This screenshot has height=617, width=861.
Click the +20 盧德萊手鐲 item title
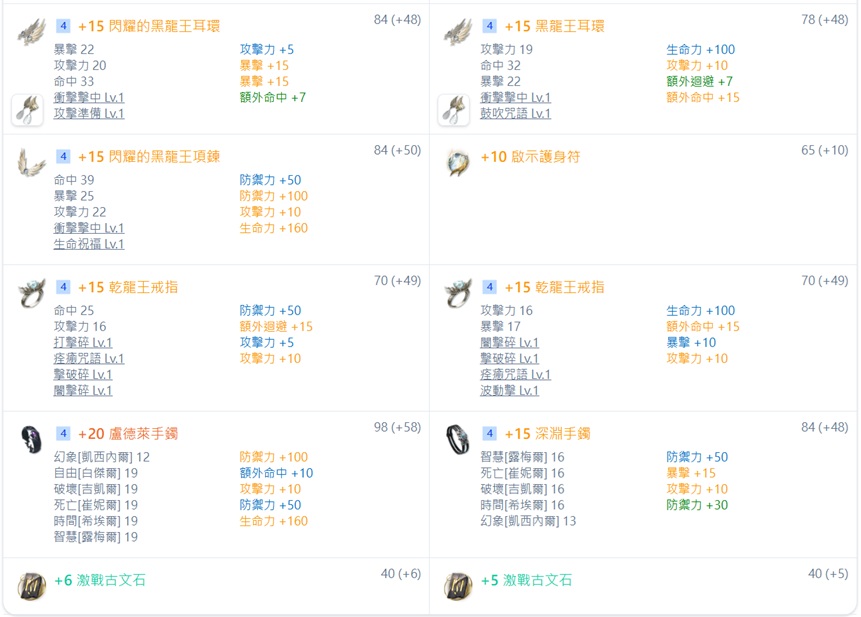(x=128, y=434)
